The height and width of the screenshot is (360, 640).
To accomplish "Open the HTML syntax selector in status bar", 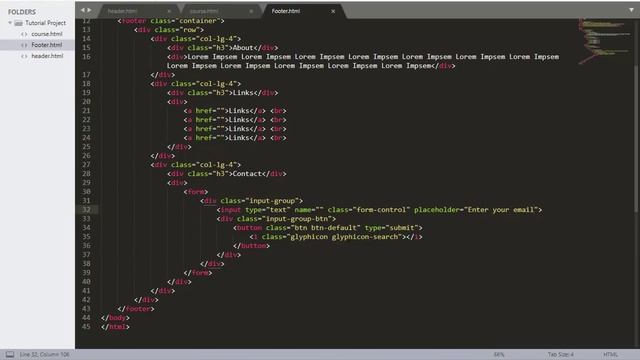I will [610, 354].
